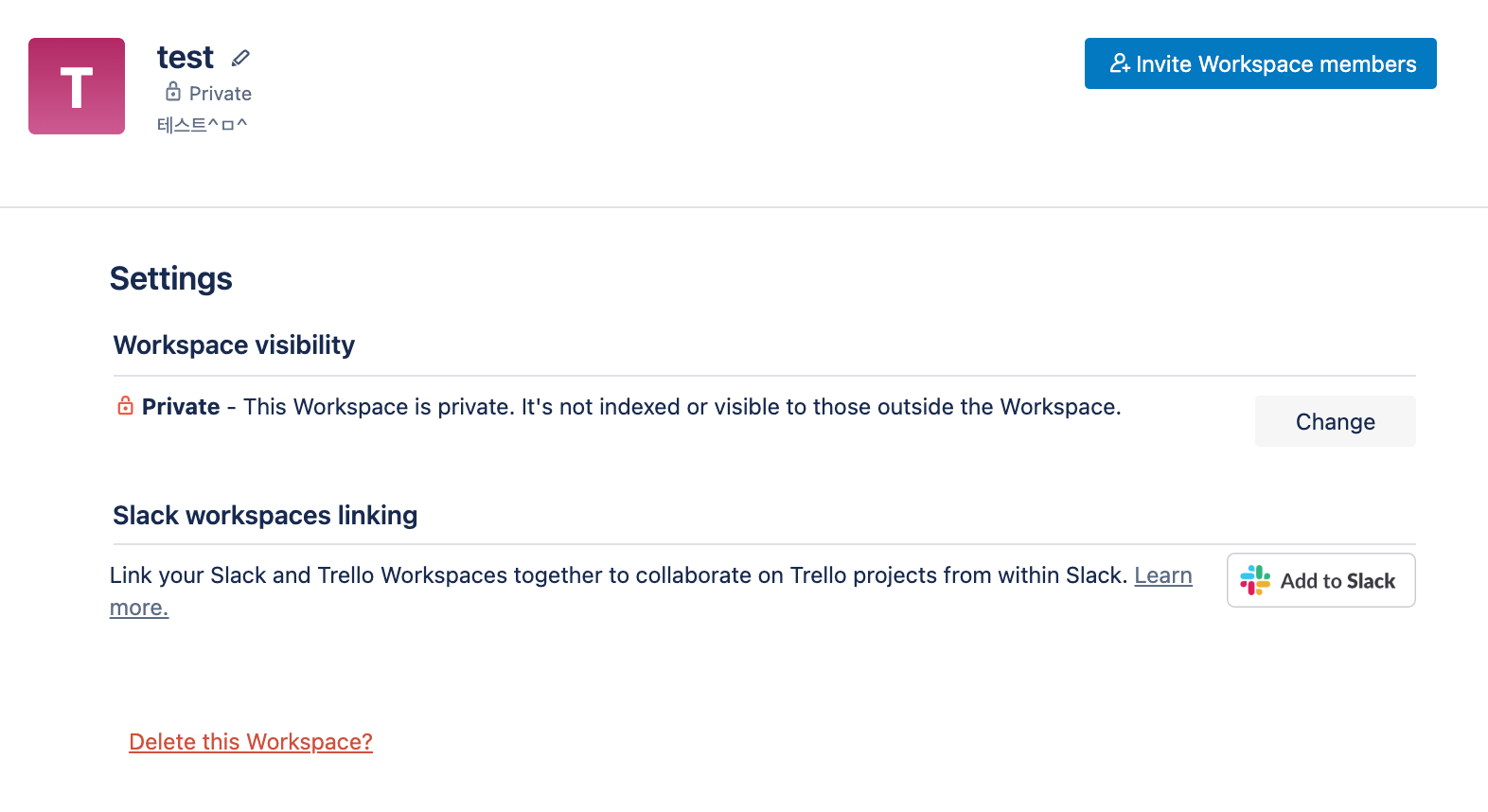
Task: Click the Workspace visibility section heading
Action: [x=234, y=345]
